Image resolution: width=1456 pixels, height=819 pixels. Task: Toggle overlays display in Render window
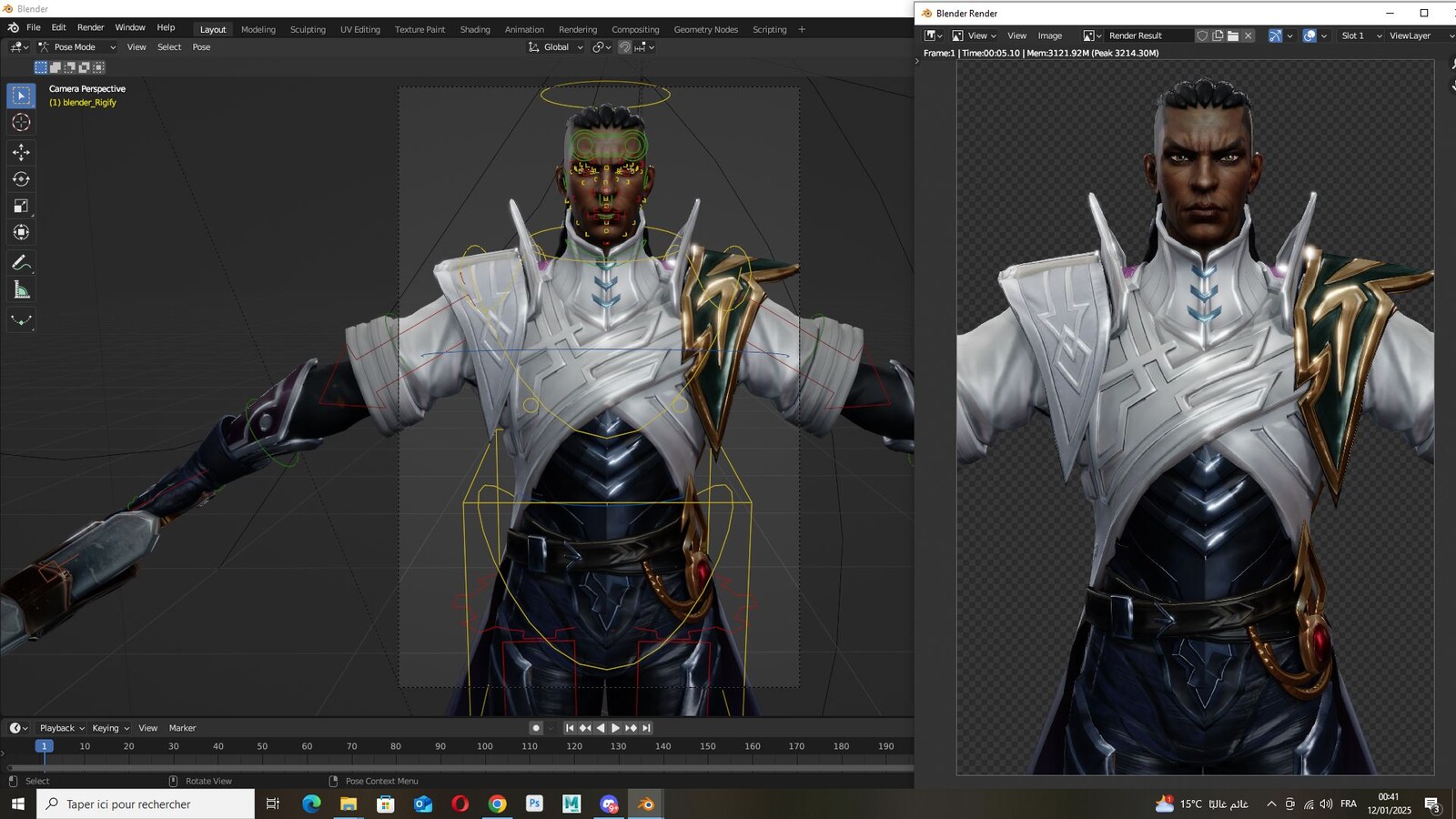tap(1309, 35)
